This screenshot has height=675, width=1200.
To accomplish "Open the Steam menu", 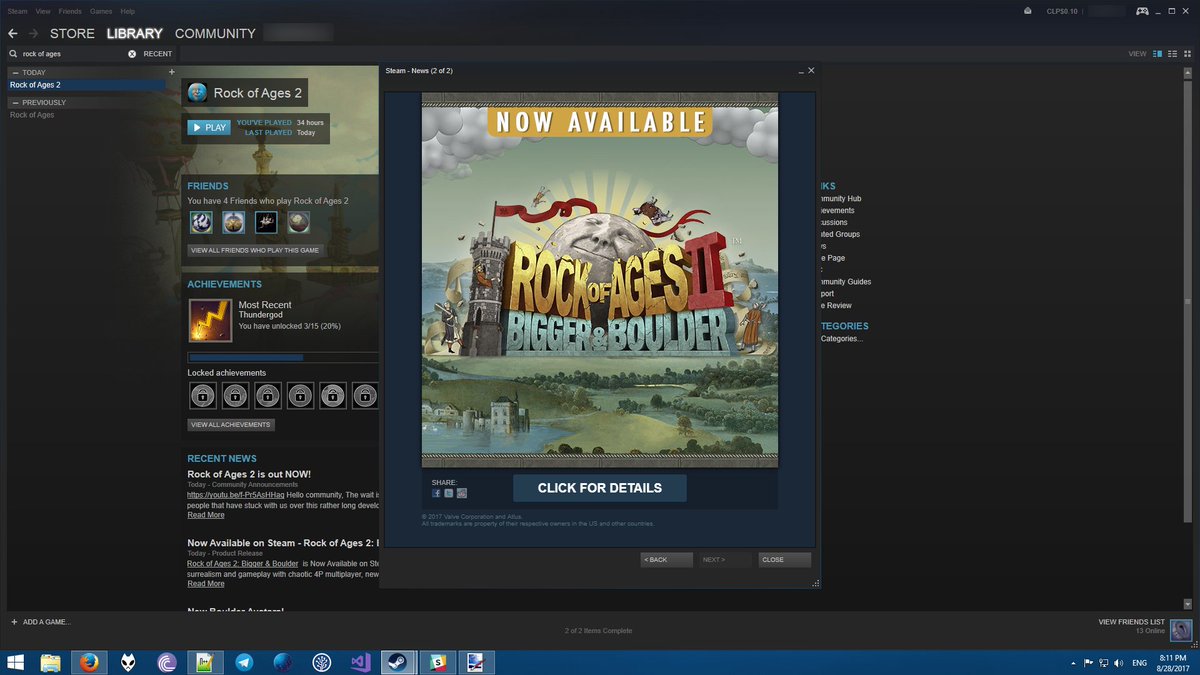I will click(x=18, y=11).
